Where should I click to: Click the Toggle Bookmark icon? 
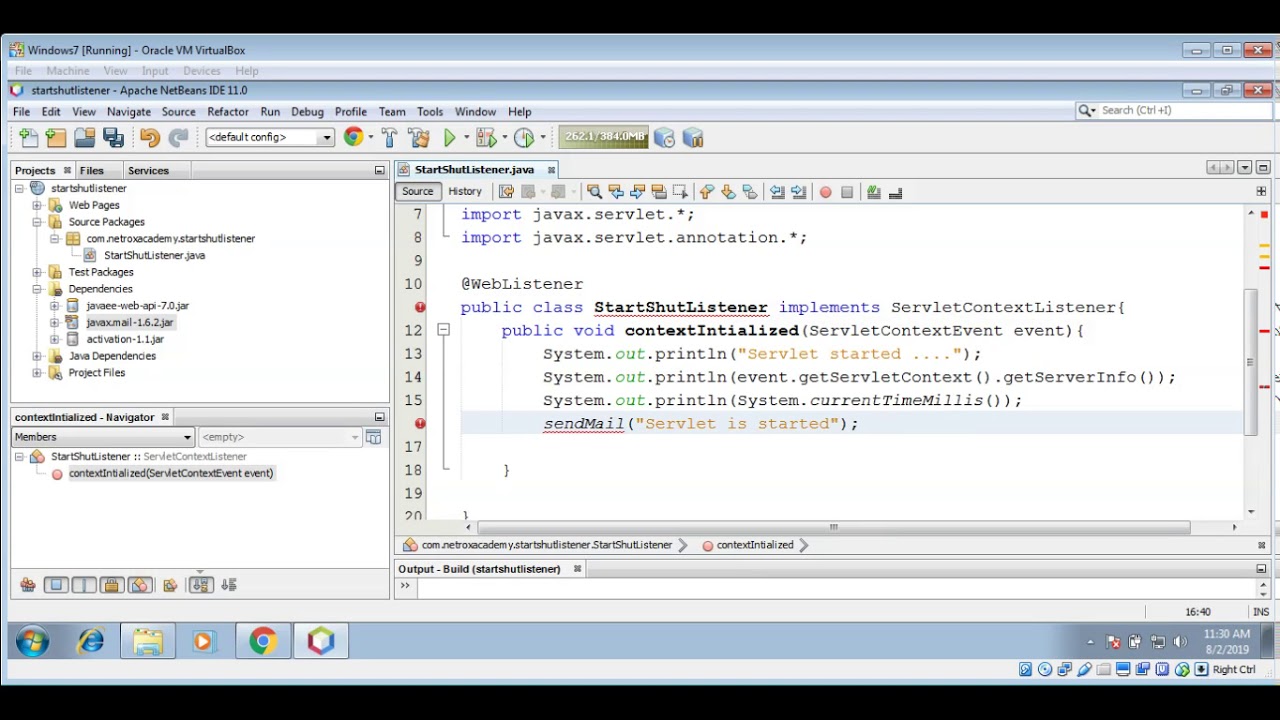point(750,192)
